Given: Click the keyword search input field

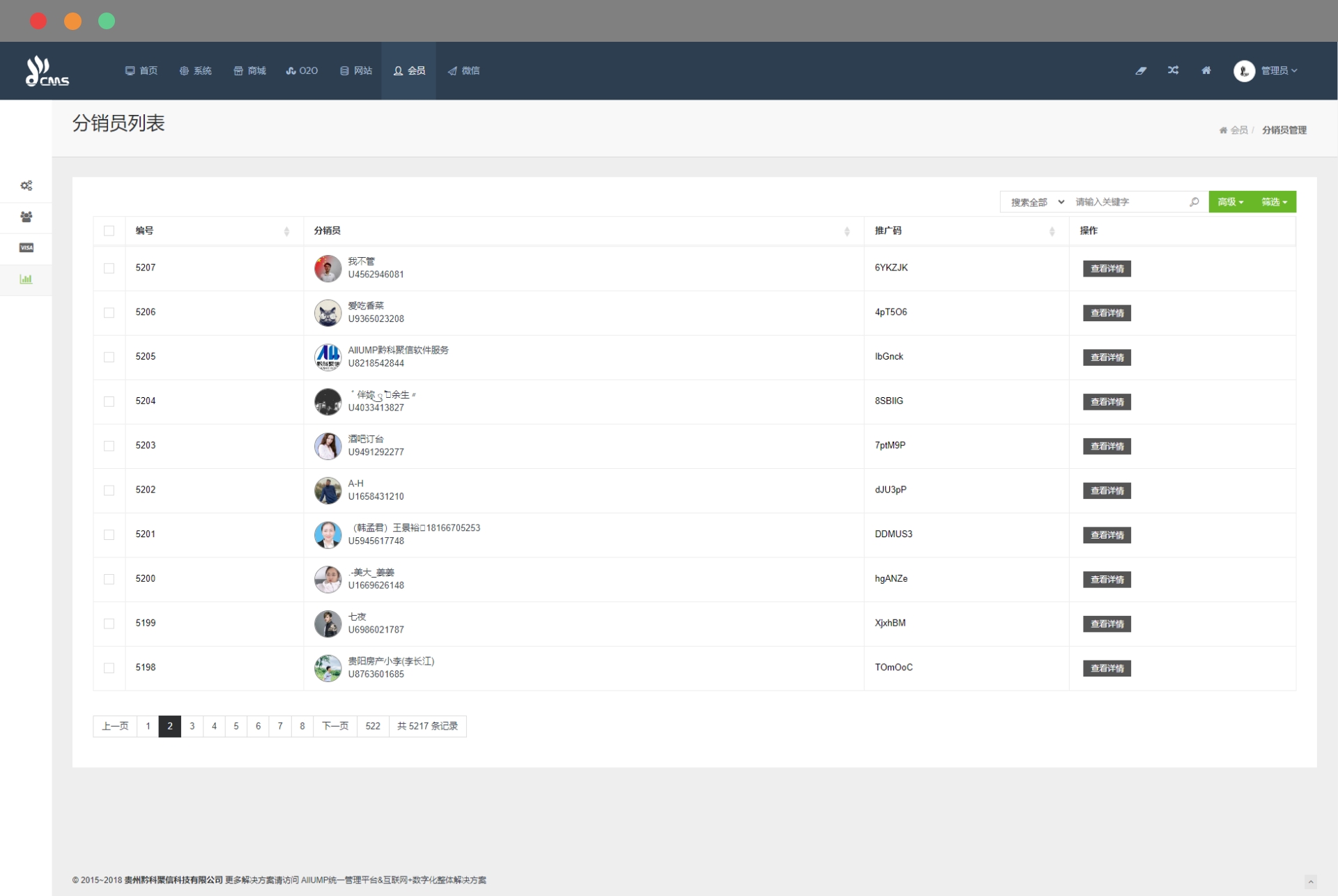Looking at the screenshot, I should (x=1129, y=202).
